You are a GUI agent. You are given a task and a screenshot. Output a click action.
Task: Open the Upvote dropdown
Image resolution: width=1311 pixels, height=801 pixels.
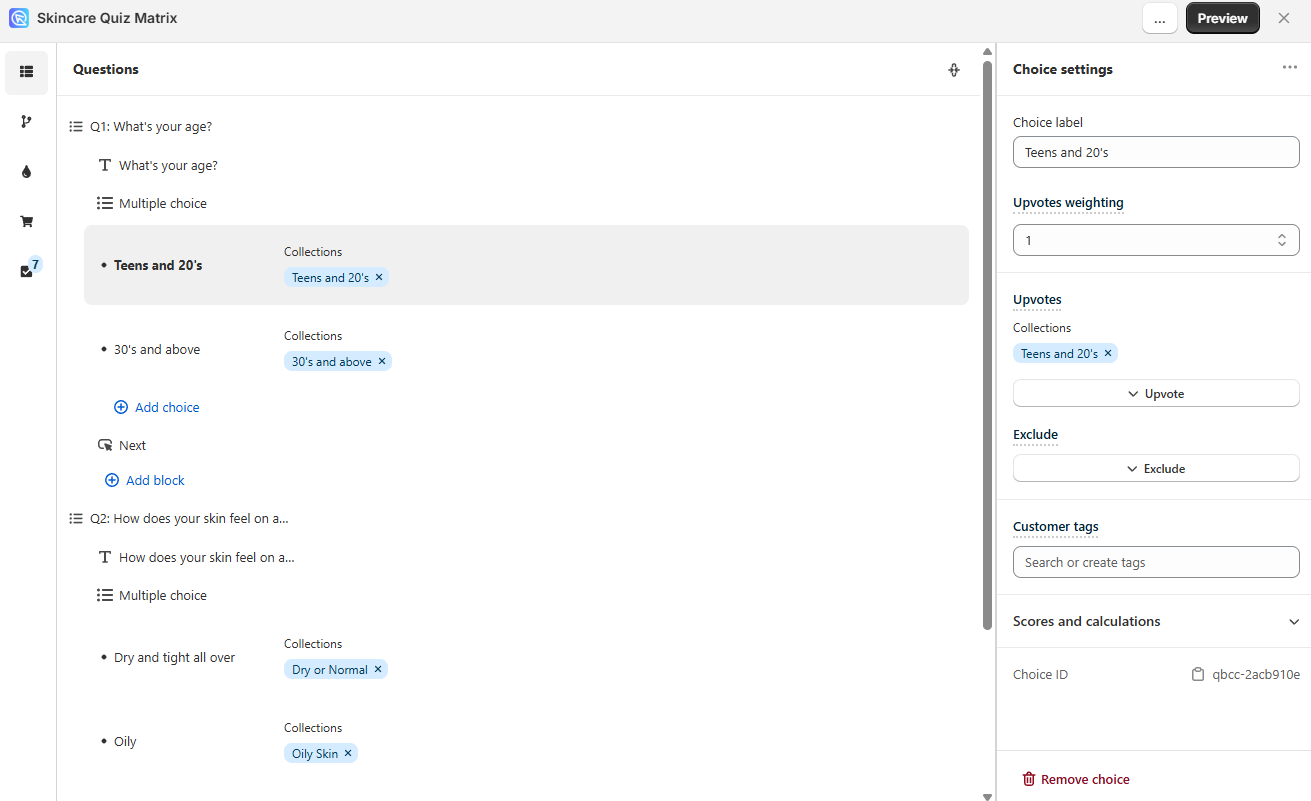pos(1156,393)
